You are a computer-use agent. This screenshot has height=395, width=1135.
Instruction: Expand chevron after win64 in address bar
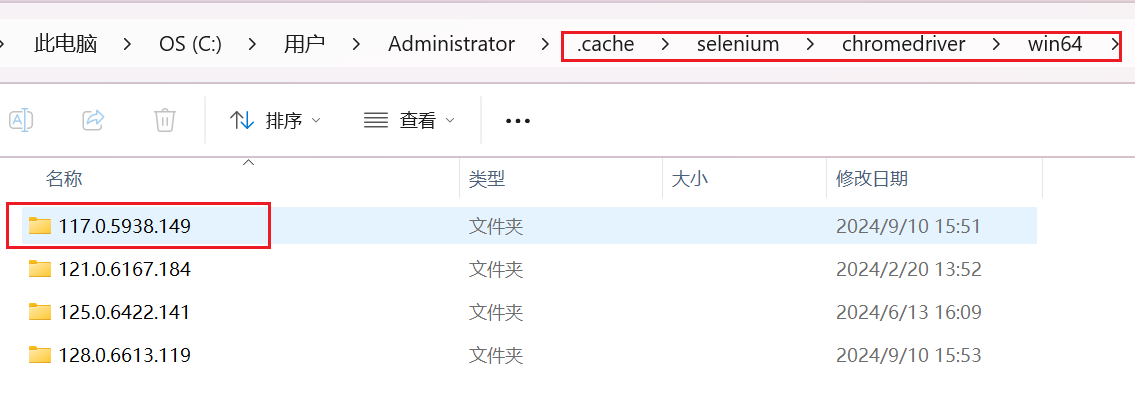(1115, 44)
